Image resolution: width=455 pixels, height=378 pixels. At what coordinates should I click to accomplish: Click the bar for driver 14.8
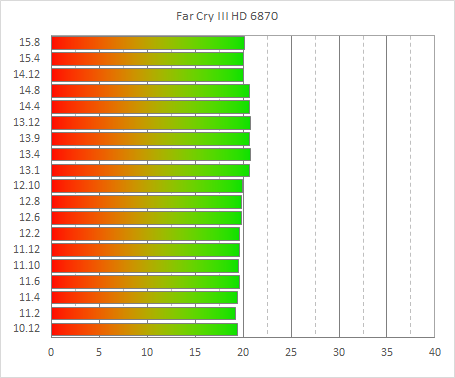pos(151,91)
